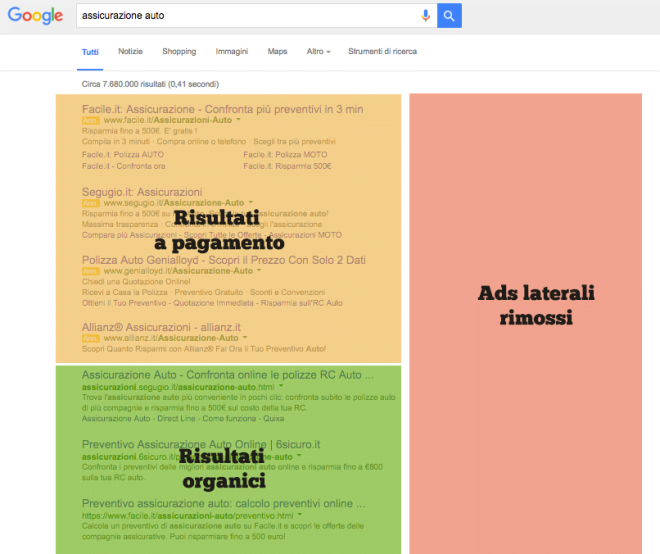
Task: Click 'Scopri Quanto Risparmi con Allianz' description
Action: [204, 349]
